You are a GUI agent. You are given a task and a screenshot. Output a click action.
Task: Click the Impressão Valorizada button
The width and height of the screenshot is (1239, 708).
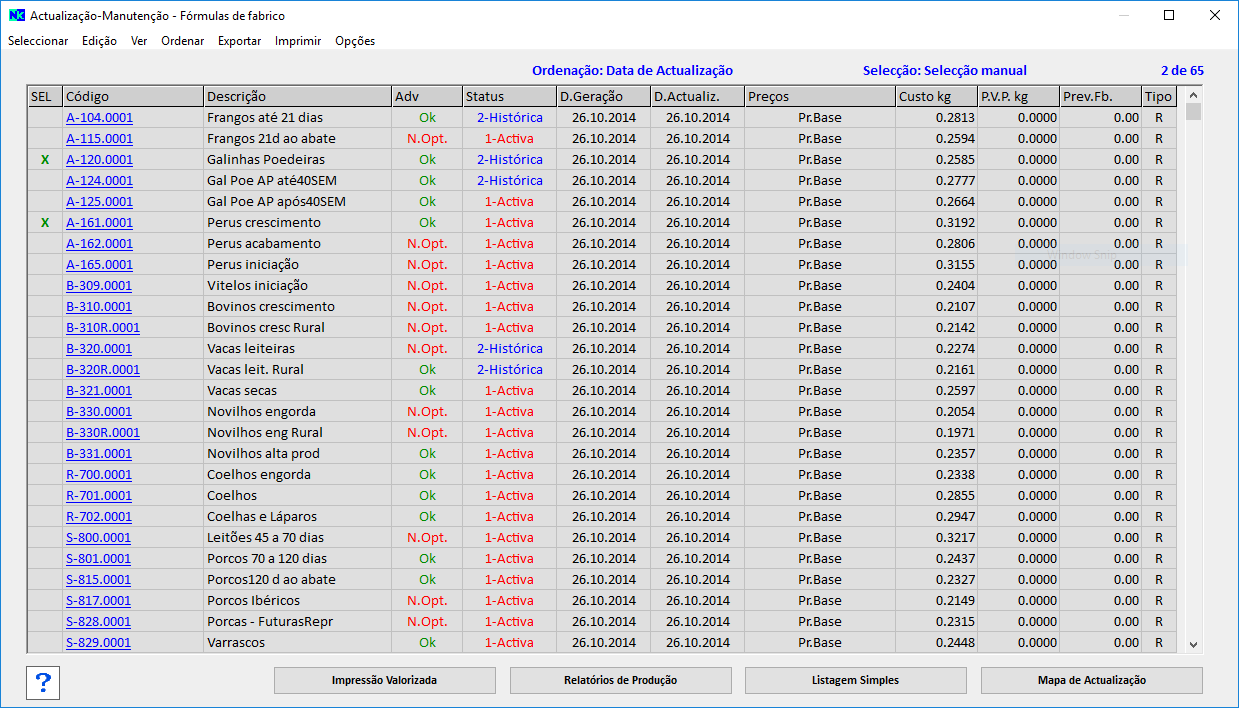[x=384, y=680]
